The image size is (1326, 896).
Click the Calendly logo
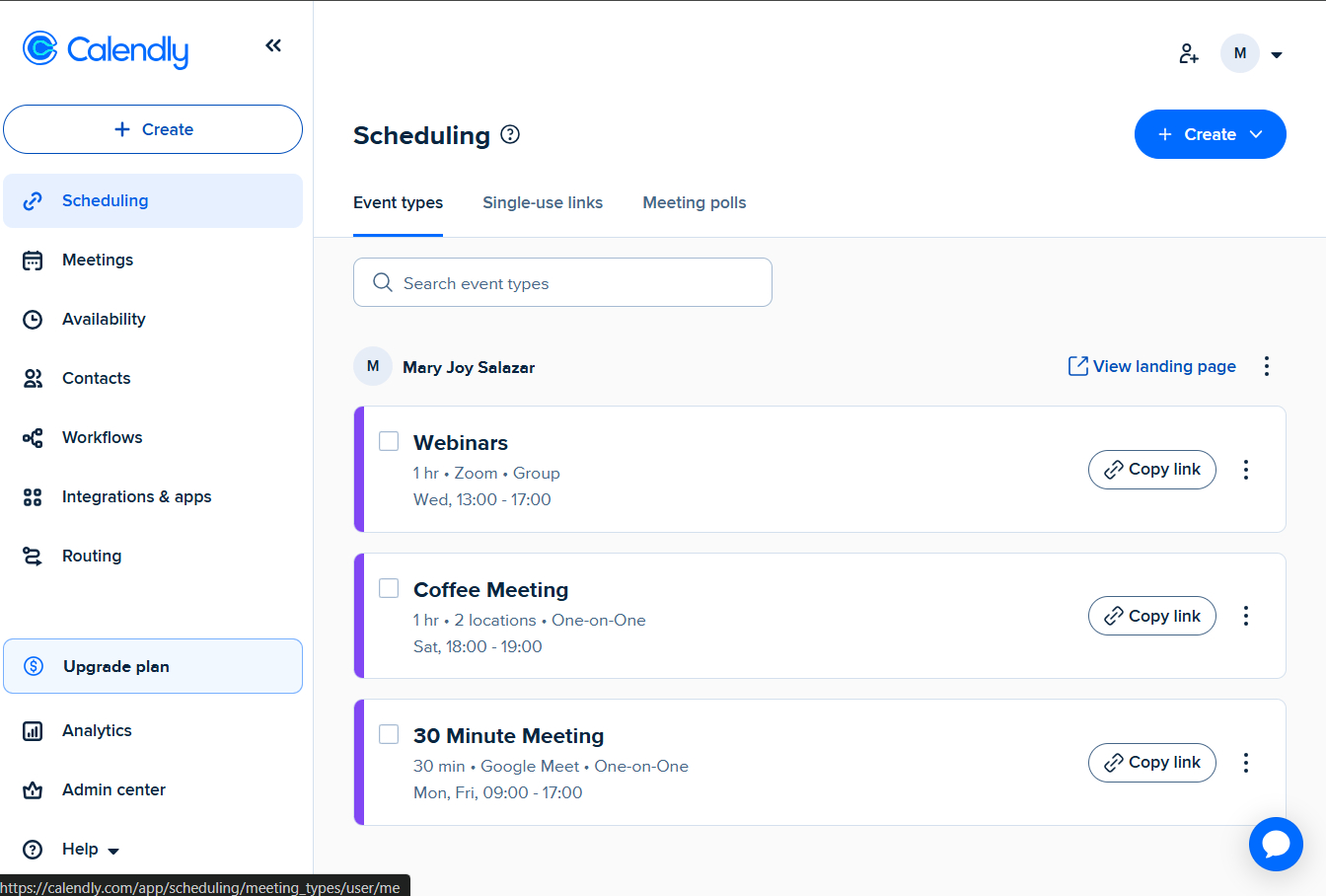tap(106, 49)
